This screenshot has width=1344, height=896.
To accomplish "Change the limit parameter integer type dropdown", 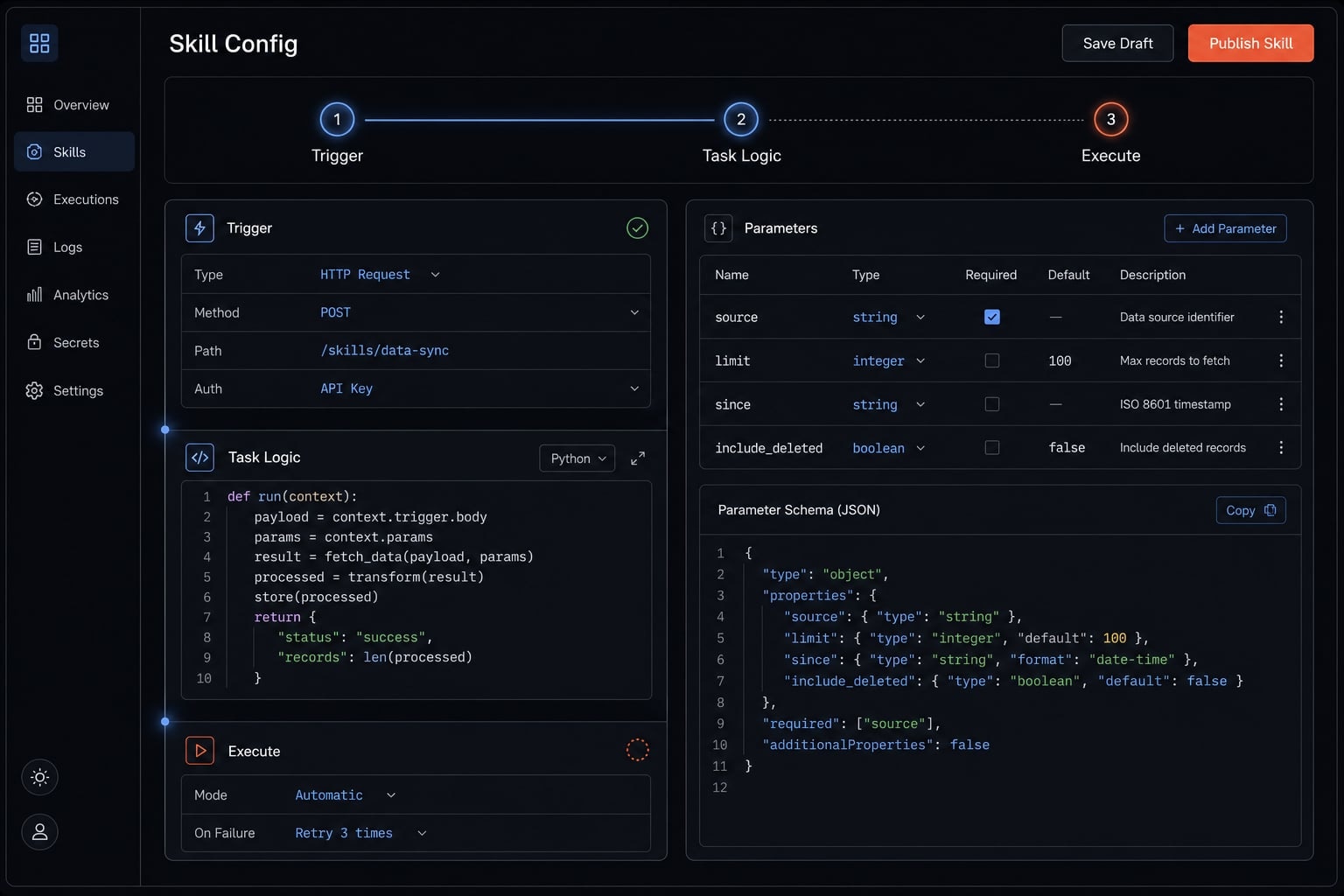I will click(889, 360).
